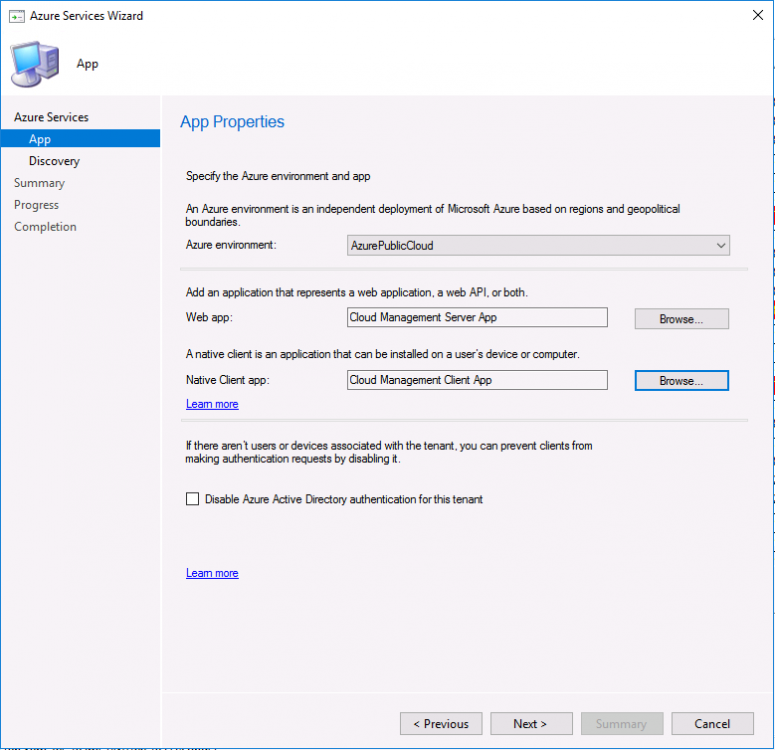Go to Completion step in sidebar

tap(45, 226)
